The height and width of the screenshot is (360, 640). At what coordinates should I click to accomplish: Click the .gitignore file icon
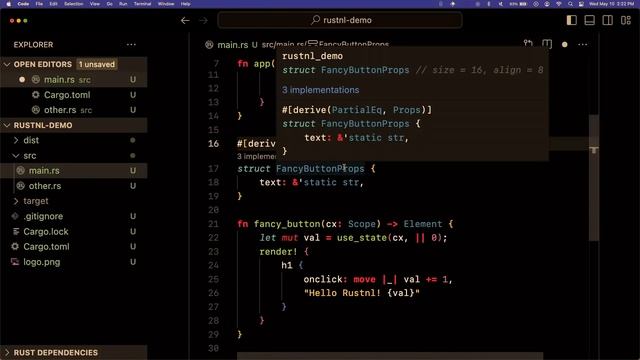15,216
